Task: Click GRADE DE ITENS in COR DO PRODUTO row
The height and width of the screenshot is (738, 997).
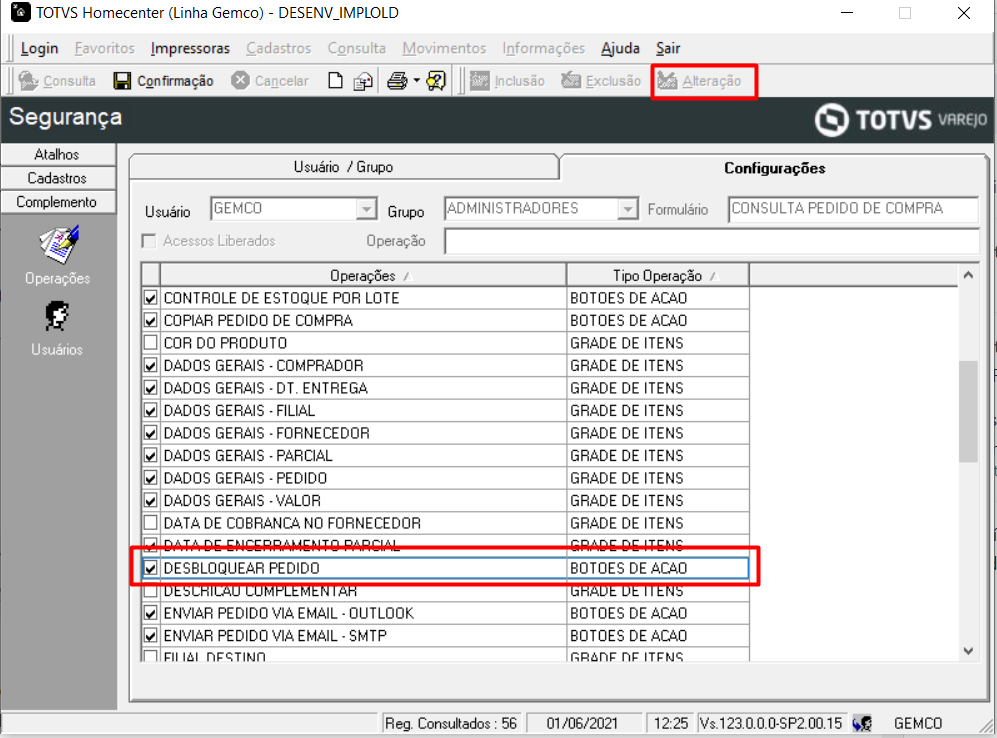Action: point(626,343)
